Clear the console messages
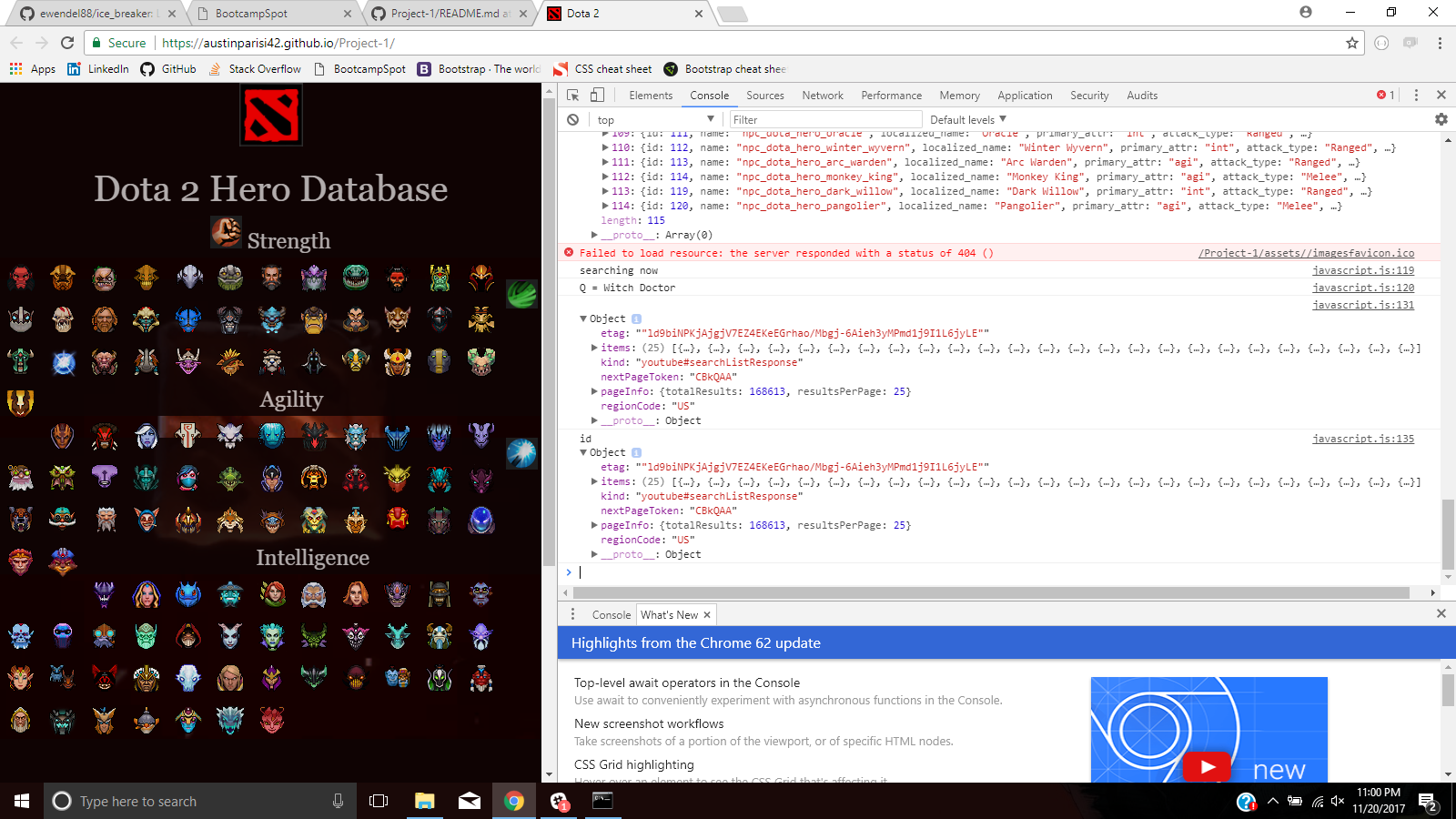The image size is (1456, 819). [573, 119]
